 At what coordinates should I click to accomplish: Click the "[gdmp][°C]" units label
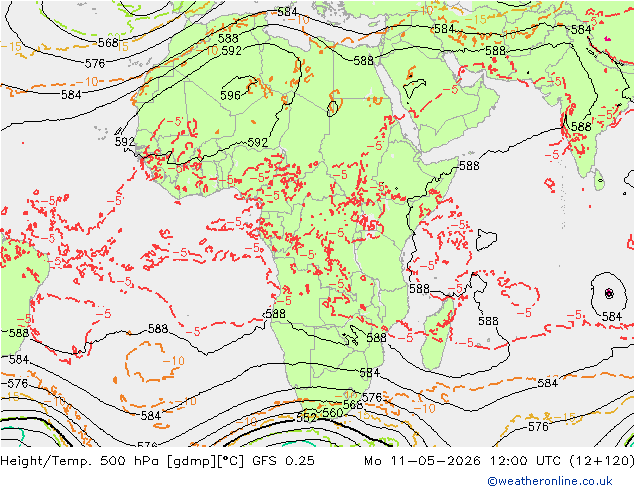click(205, 461)
